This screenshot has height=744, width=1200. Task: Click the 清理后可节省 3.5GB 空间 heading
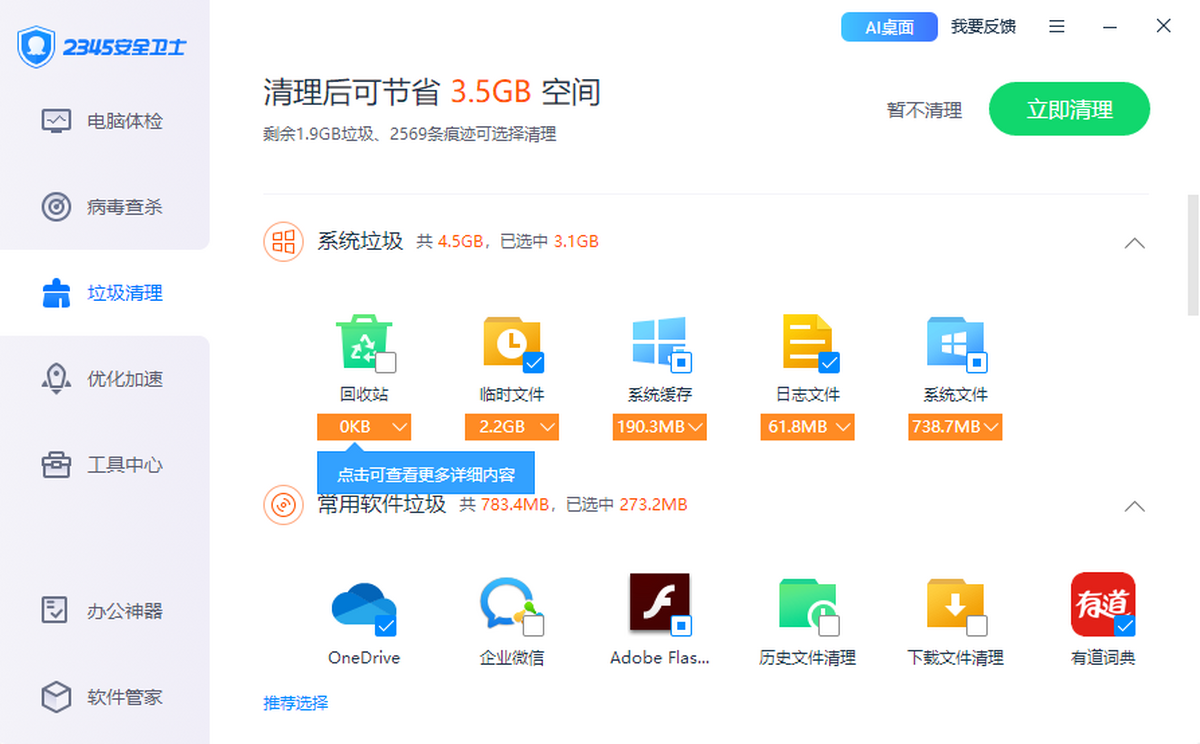click(x=432, y=92)
